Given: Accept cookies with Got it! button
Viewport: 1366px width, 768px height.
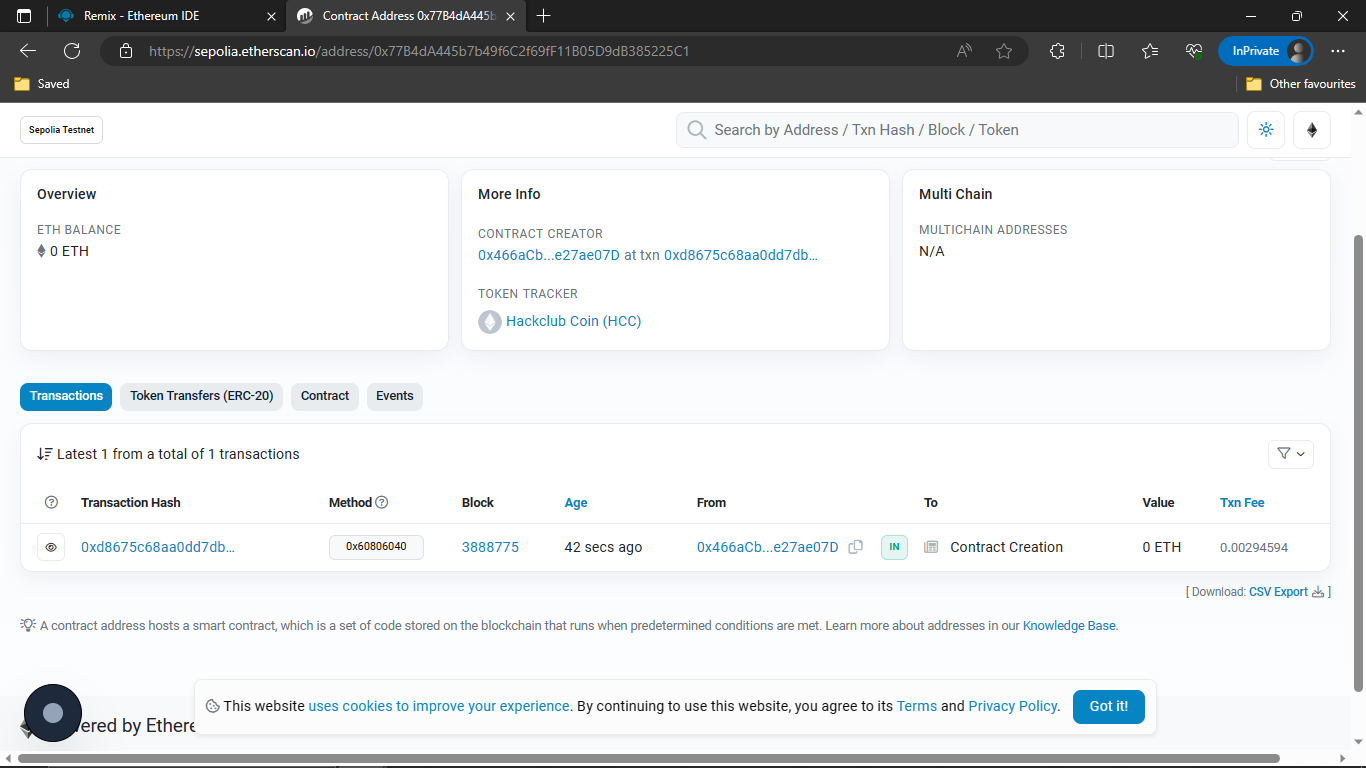Looking at the screenshot, I should coord(1109,706).
